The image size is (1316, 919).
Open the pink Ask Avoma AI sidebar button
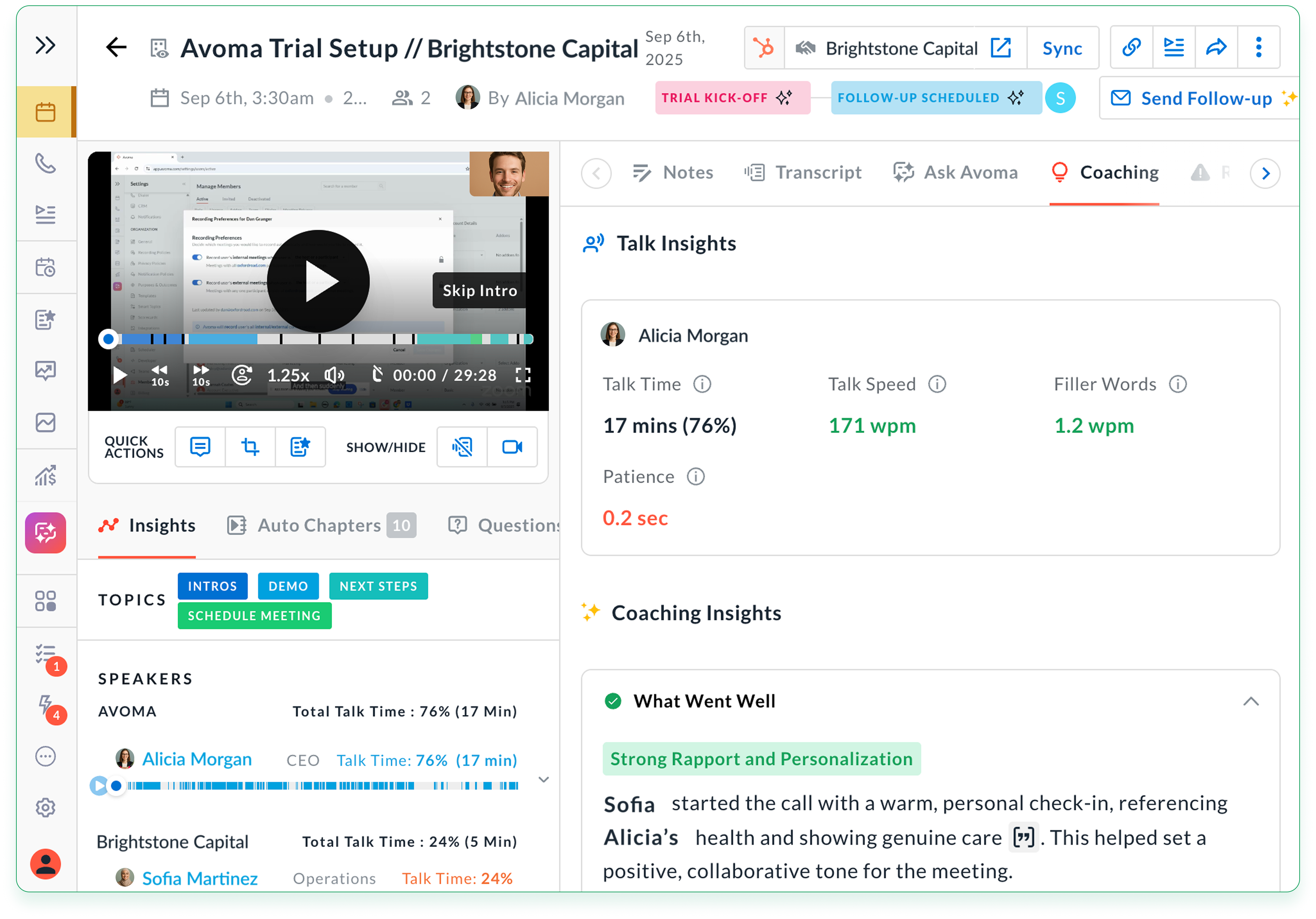(x=45, y=533)
